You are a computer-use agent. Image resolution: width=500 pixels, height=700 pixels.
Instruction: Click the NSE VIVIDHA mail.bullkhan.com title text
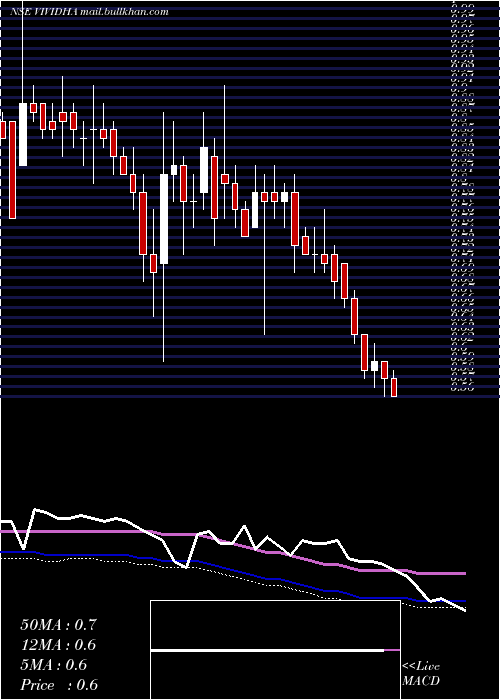[89, 12]
